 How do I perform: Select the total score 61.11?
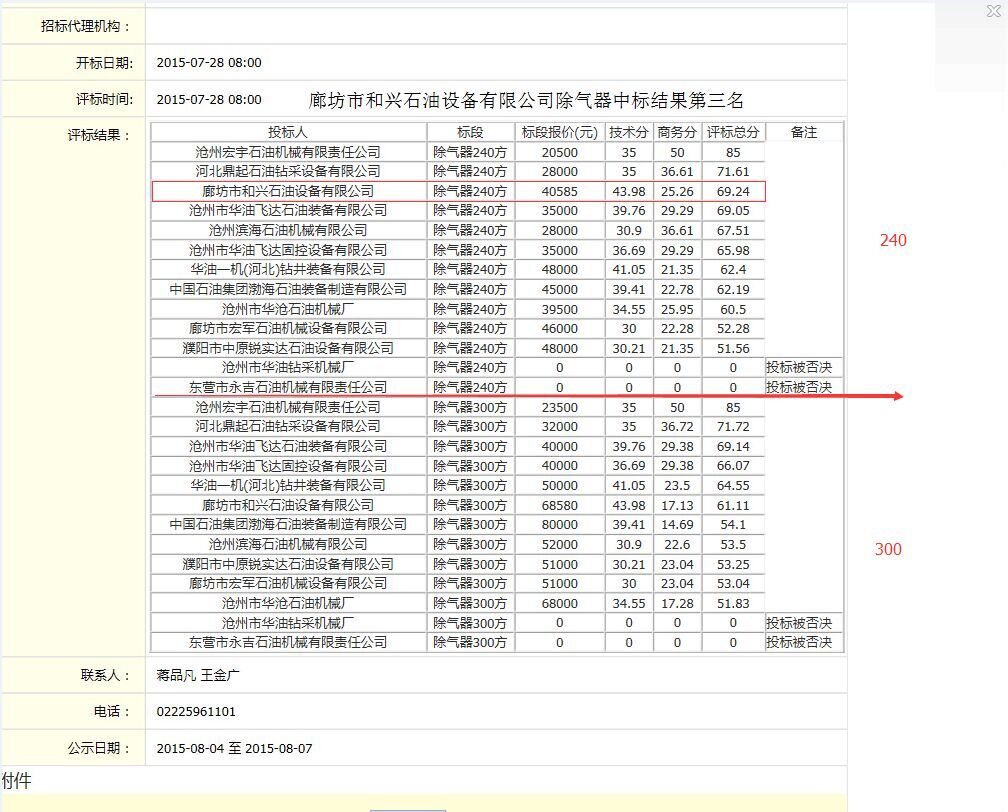tap(733, 506)
